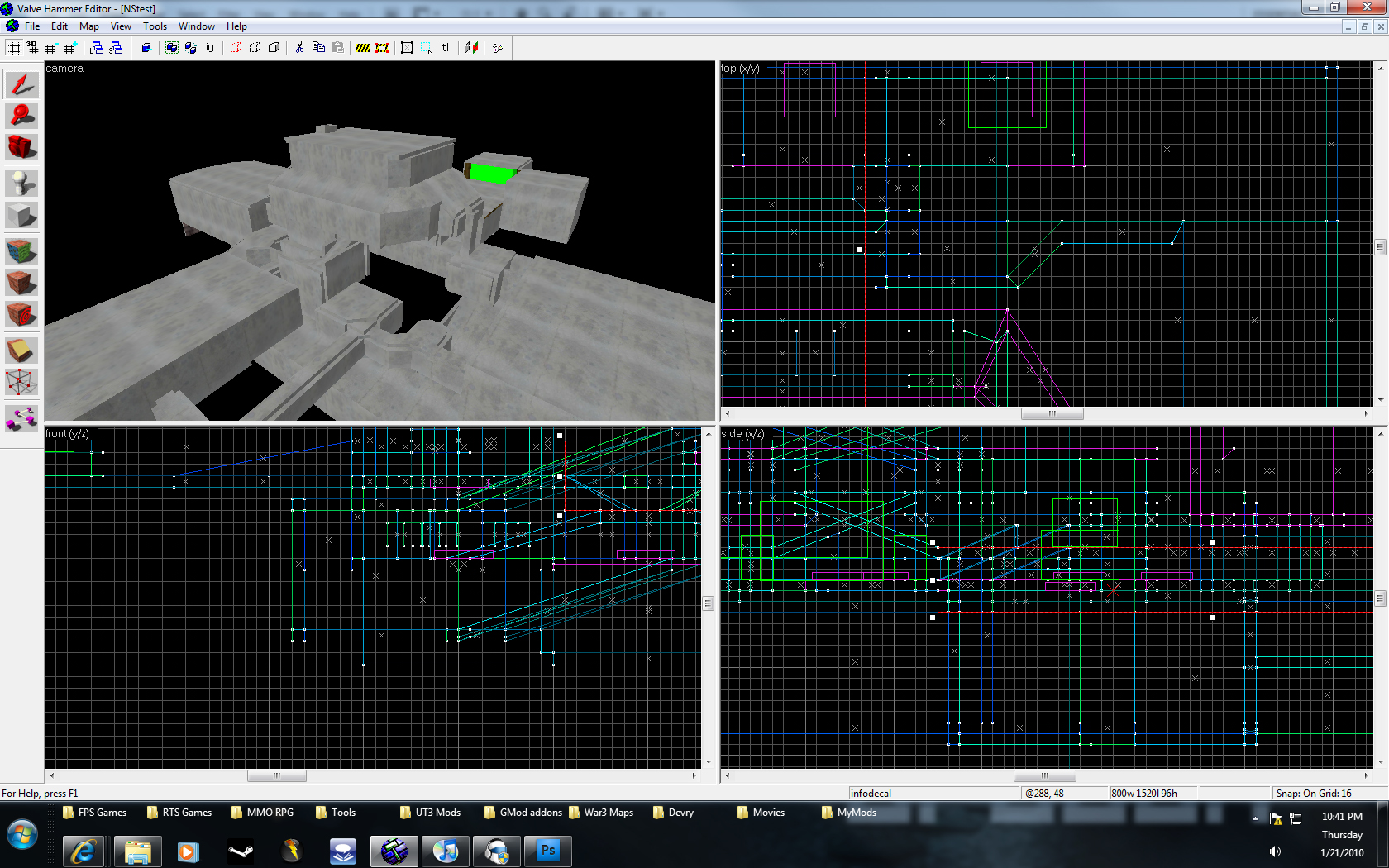Activate the Clipping tool
This screenshot has width=1389, height=868.
(x=21, y=350)
